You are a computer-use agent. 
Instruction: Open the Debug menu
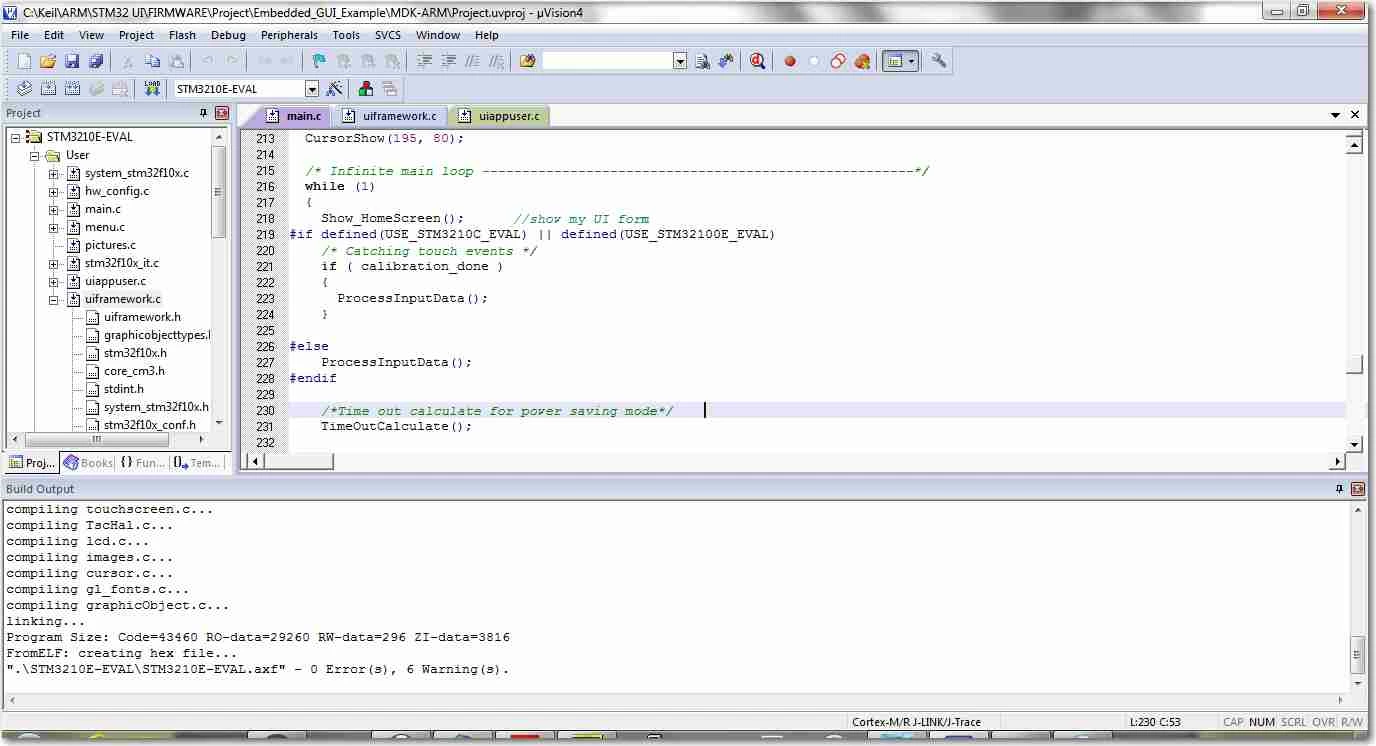tap(228, 35)
